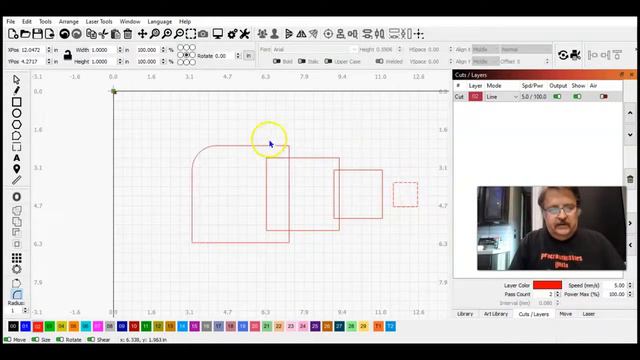Open the Grid Array tool
This screenshot has width=640, height=360.
coord(16,258)
